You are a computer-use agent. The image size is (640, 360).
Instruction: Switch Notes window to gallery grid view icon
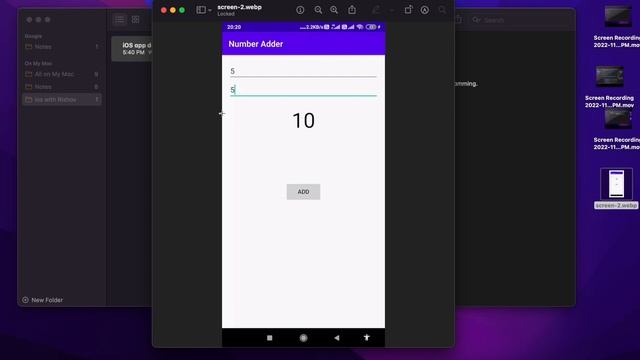point(136,20)
